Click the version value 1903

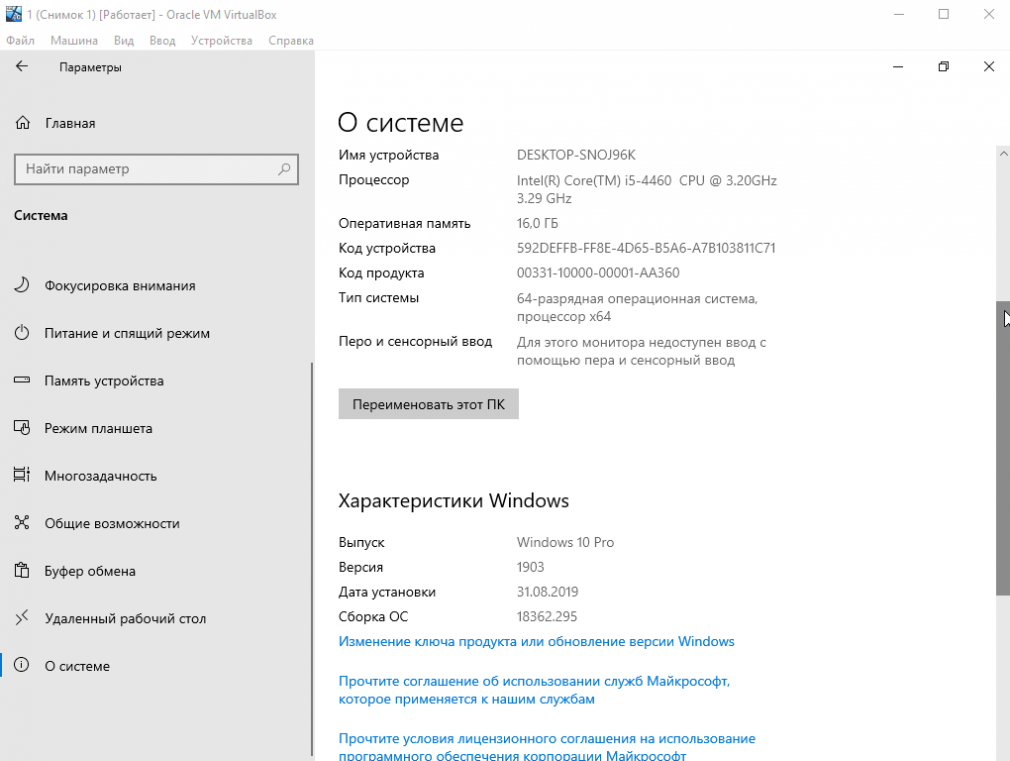tap(530, 567)
